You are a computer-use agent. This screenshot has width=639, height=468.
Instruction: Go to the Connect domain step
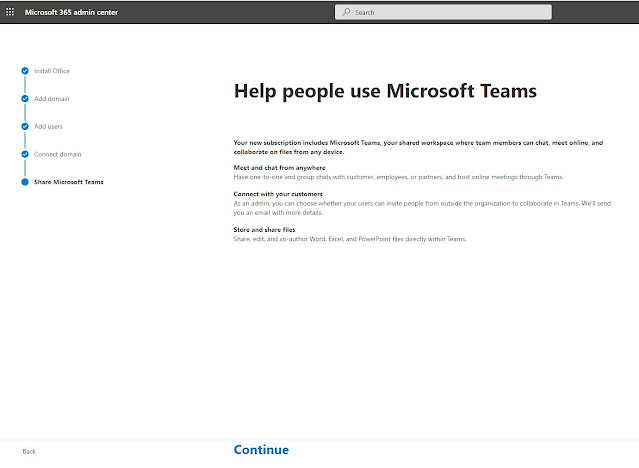(57, 154)
